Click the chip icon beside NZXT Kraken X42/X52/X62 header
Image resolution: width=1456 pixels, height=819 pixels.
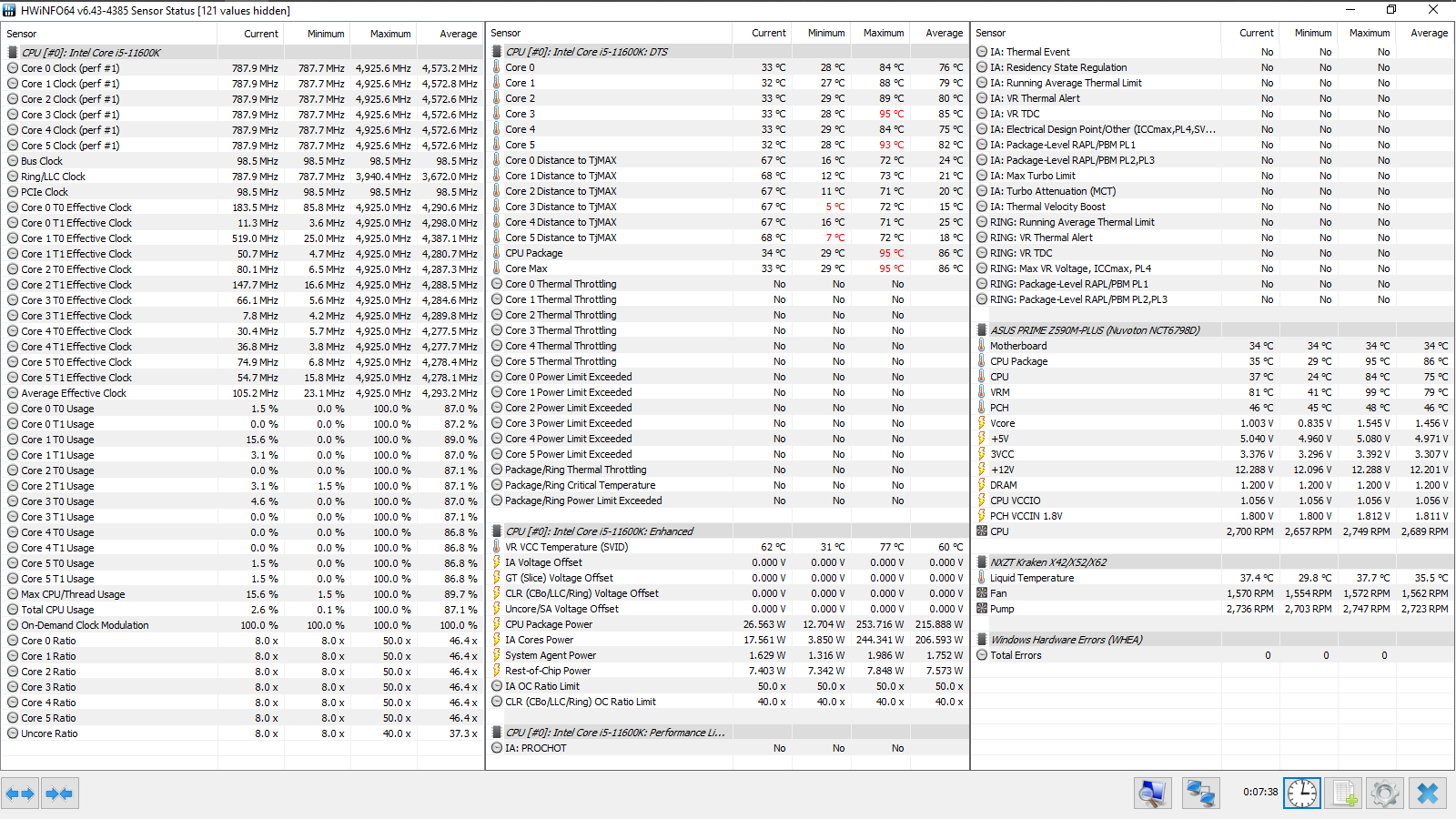pyautogui.click(x=982, y=562)
